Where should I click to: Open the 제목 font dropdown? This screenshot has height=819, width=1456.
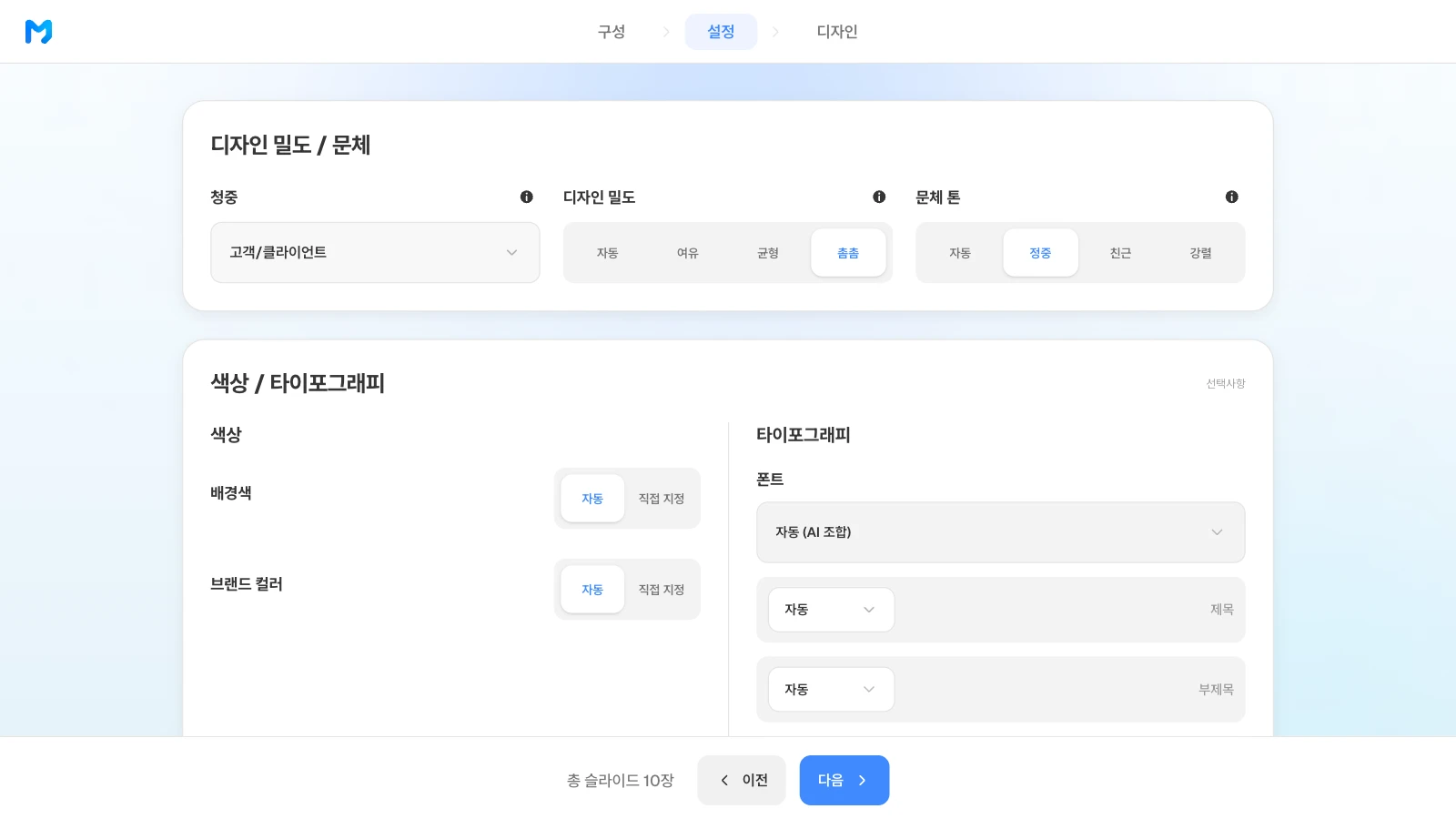click(x=831, y=610)
